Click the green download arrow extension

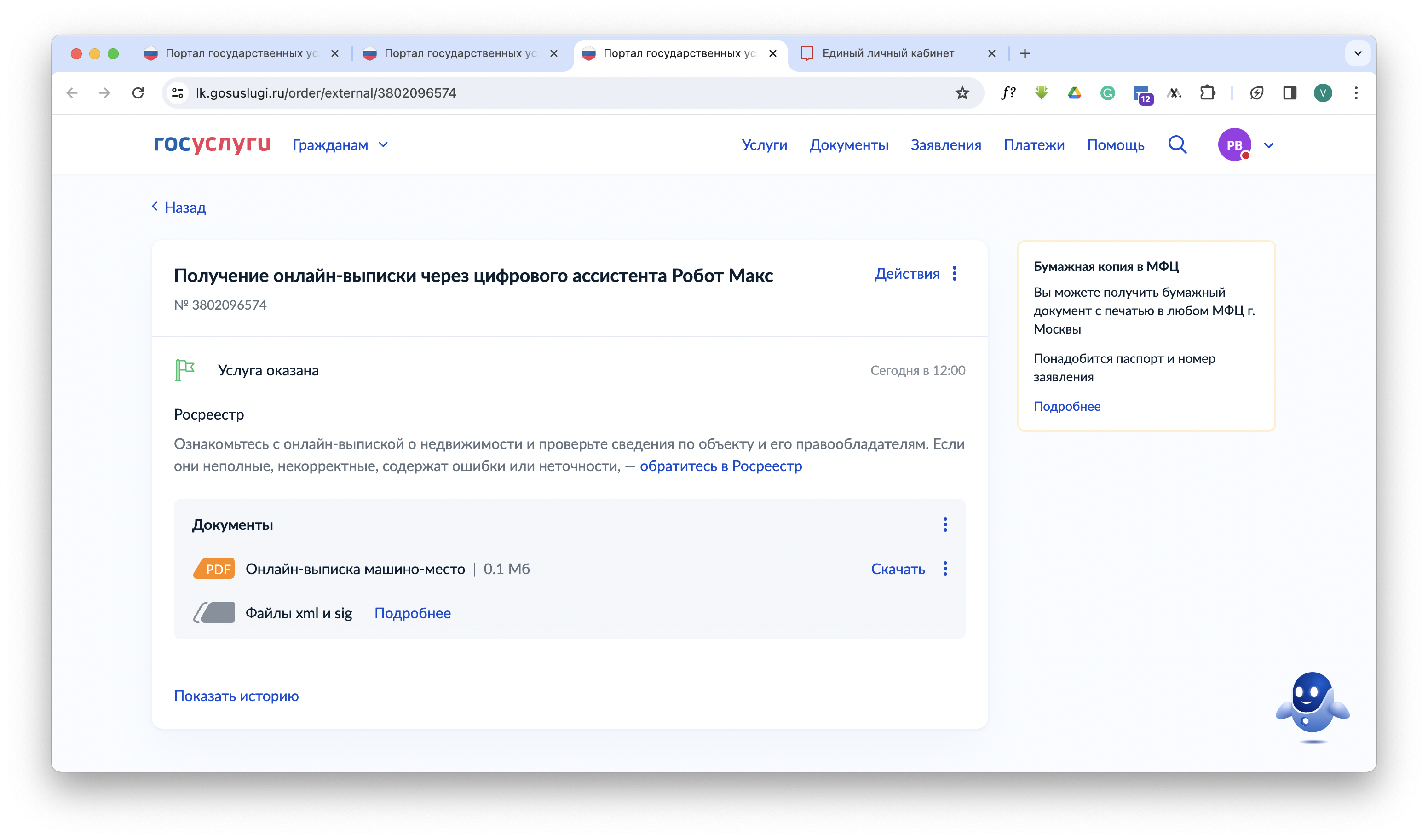(x=1041, y=93)
